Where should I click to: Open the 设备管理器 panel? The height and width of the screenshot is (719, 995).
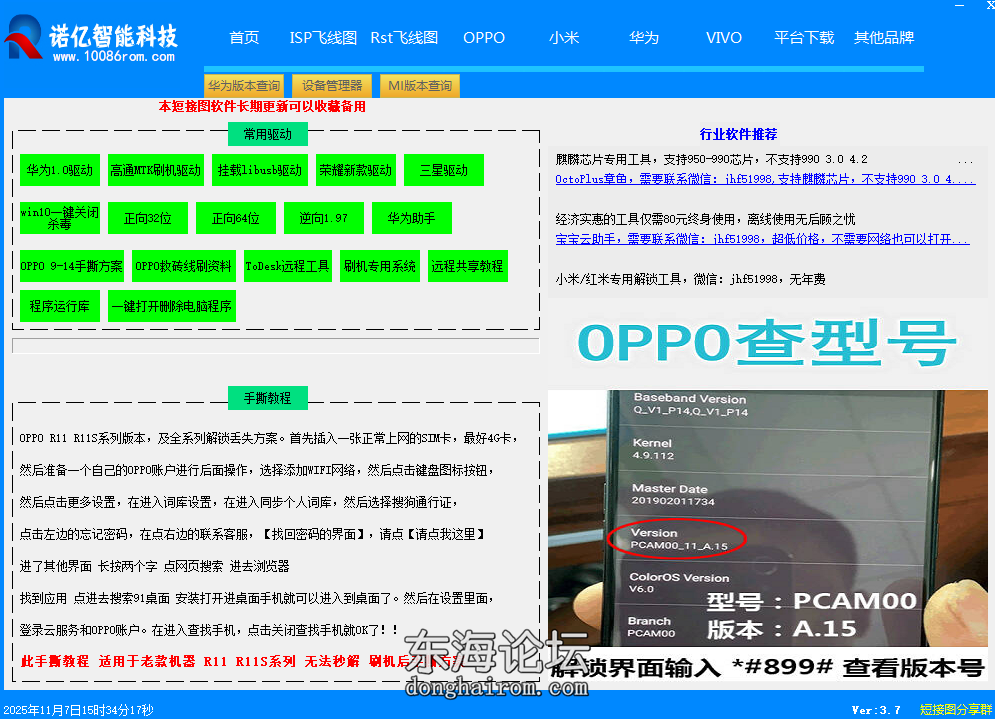click(x=331, y=85)
